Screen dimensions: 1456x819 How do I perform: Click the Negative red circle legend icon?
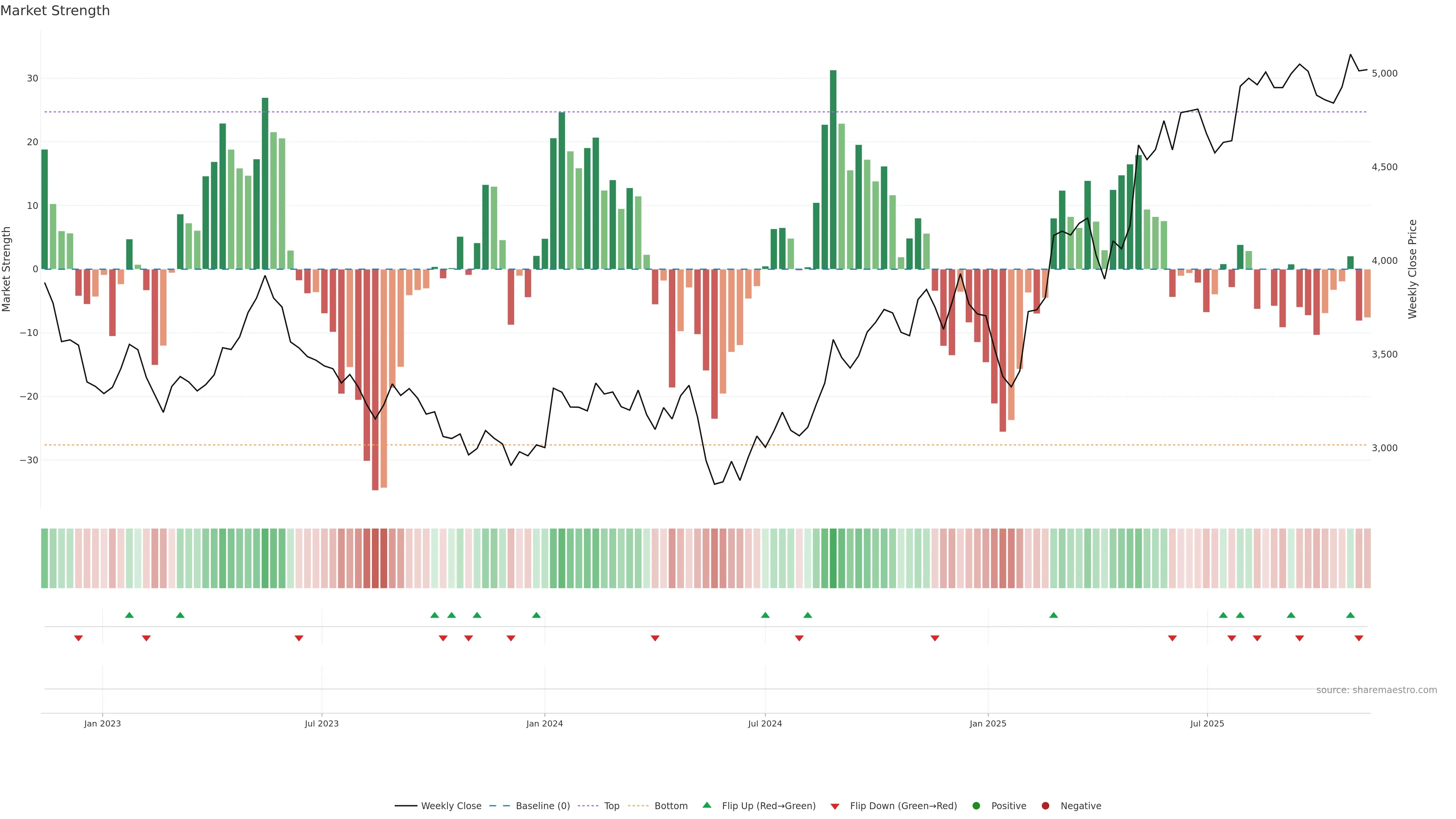tap(1045, 806)
